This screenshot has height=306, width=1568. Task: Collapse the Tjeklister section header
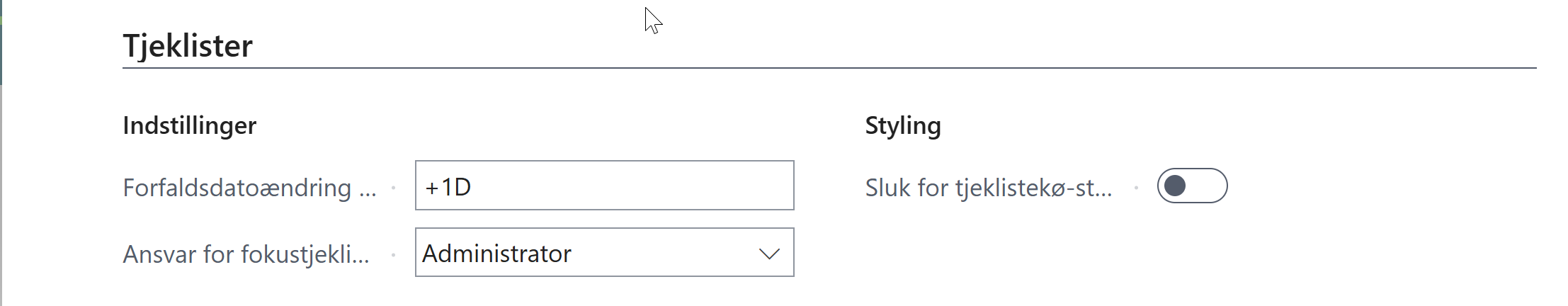(188, 46)
